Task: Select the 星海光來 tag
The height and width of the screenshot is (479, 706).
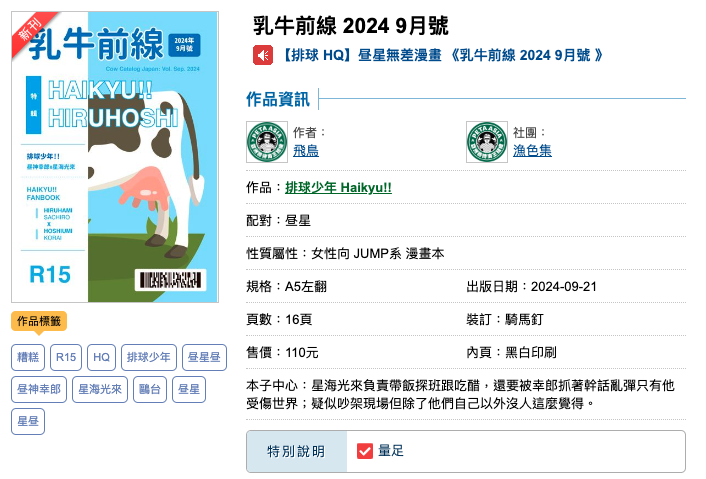Action: pyautogui.click(x=100, y=389)
